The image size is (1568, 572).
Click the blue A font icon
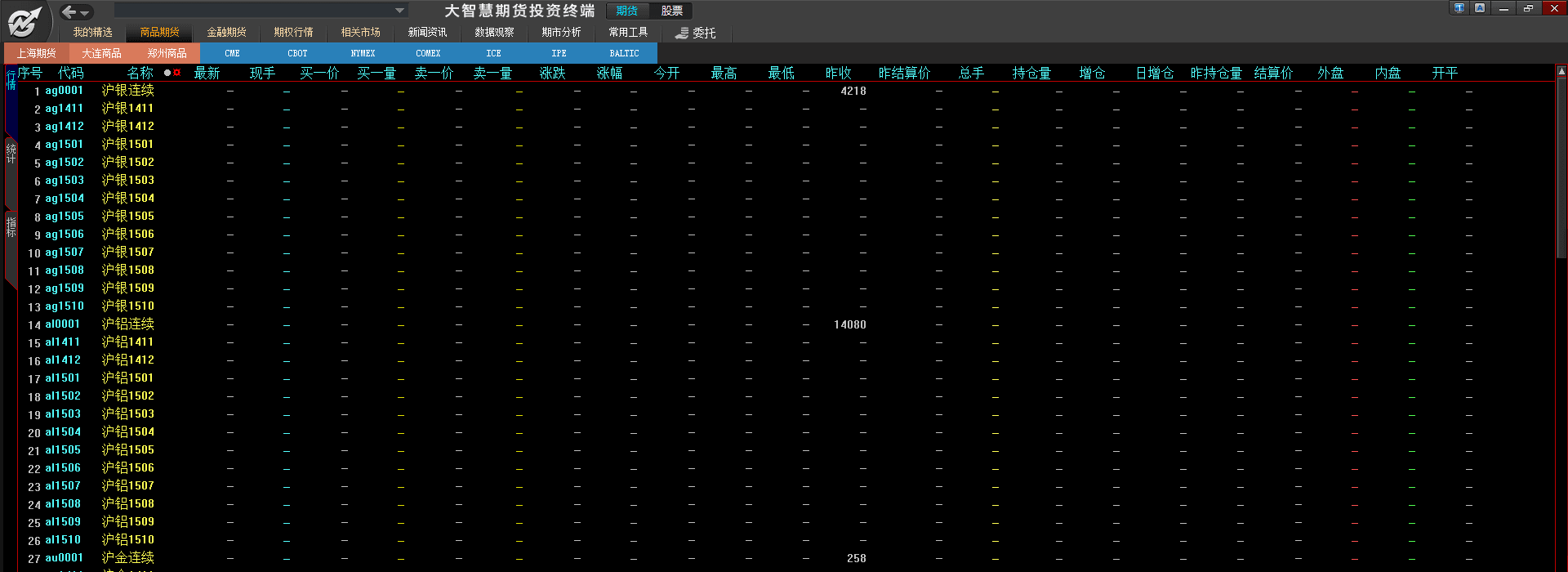tap(1480, 8)
